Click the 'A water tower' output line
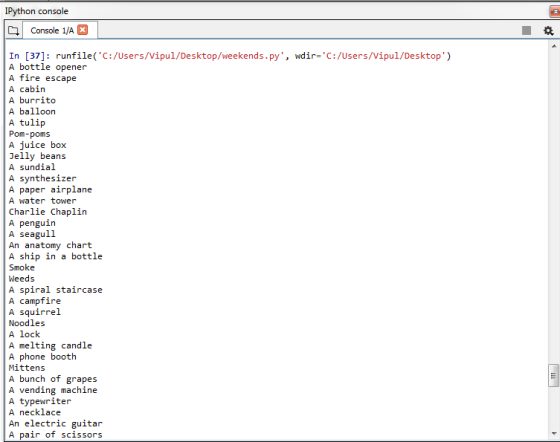 pyautogui.click(x=42, y=201)
